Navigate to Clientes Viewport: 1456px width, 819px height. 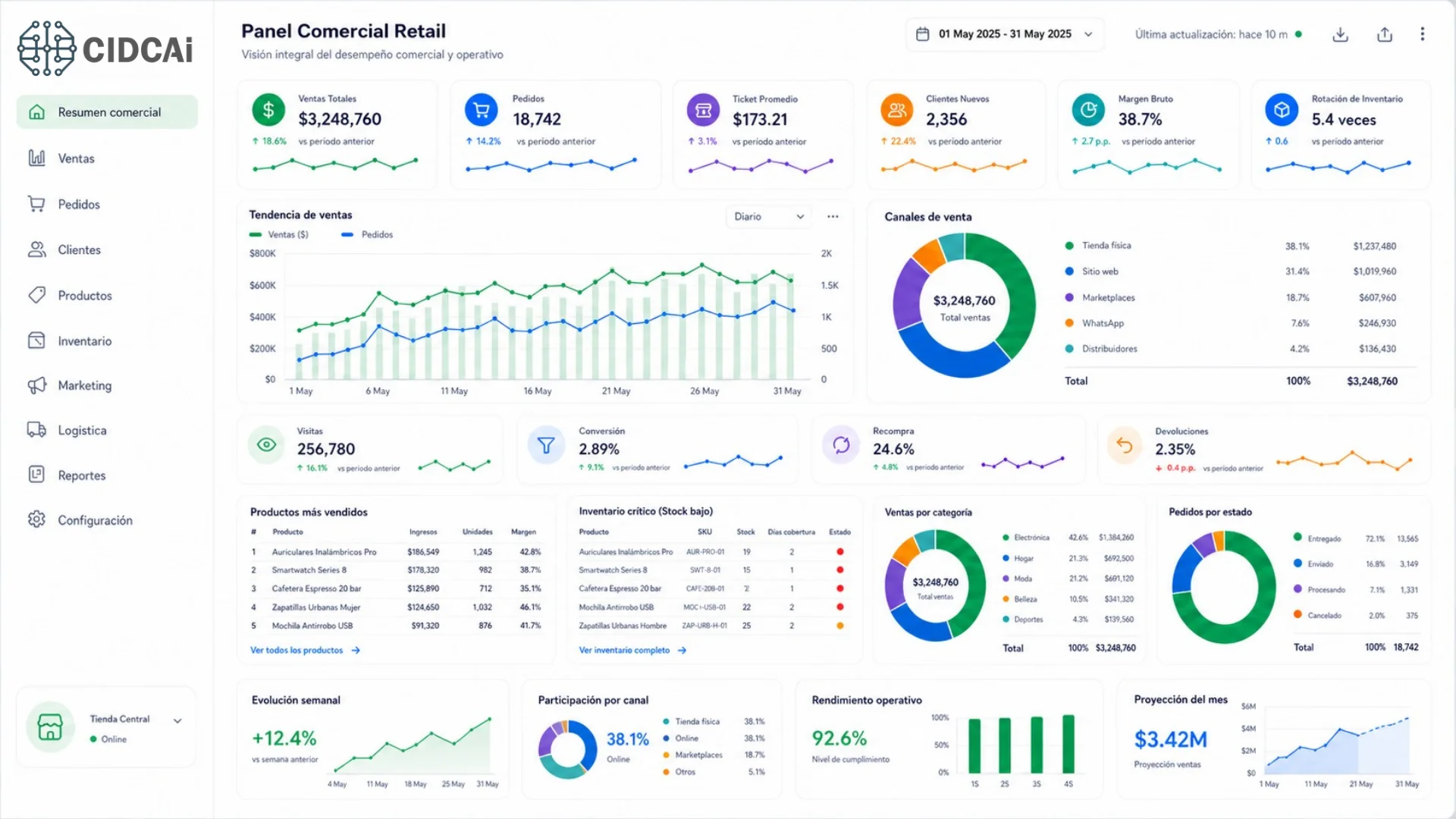point(79,249)
